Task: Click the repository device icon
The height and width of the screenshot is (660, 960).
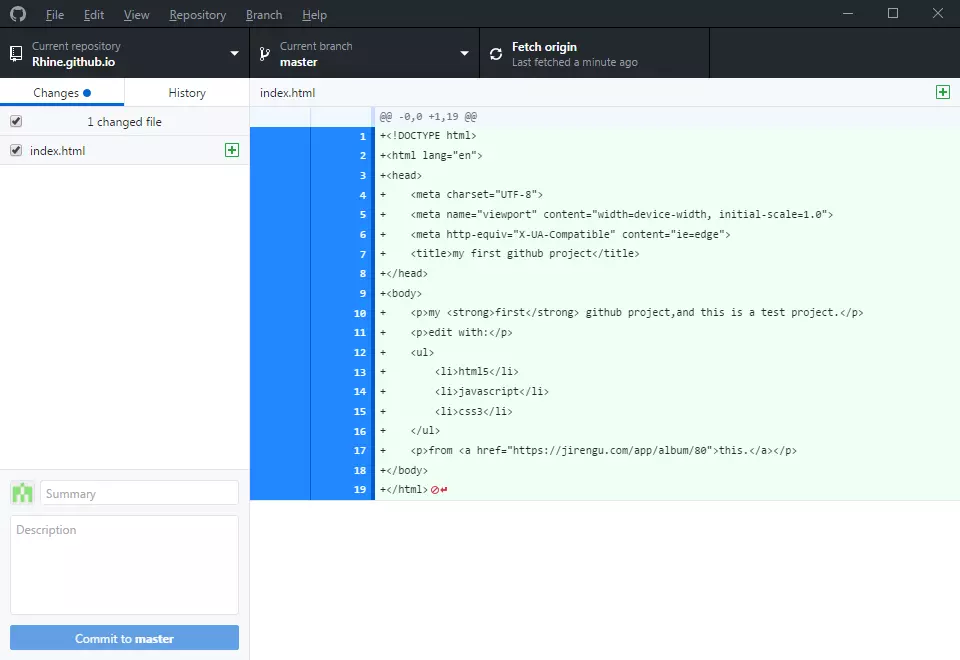Action: coord(16,54)
